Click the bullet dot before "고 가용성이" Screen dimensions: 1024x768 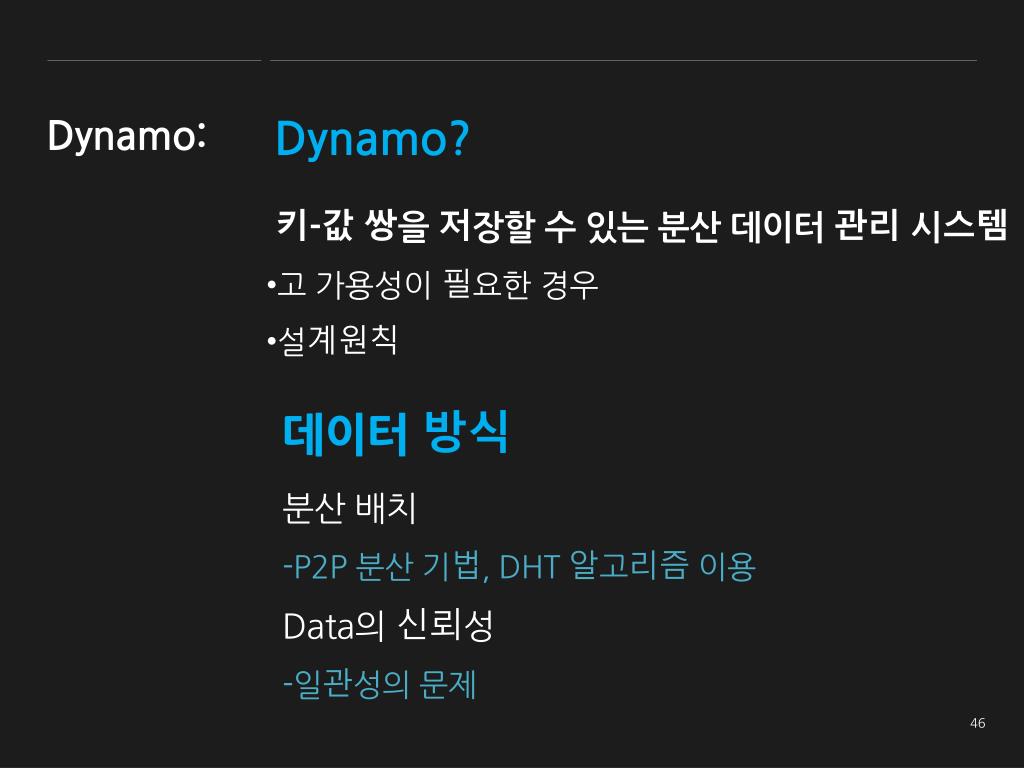click(271, 289)
